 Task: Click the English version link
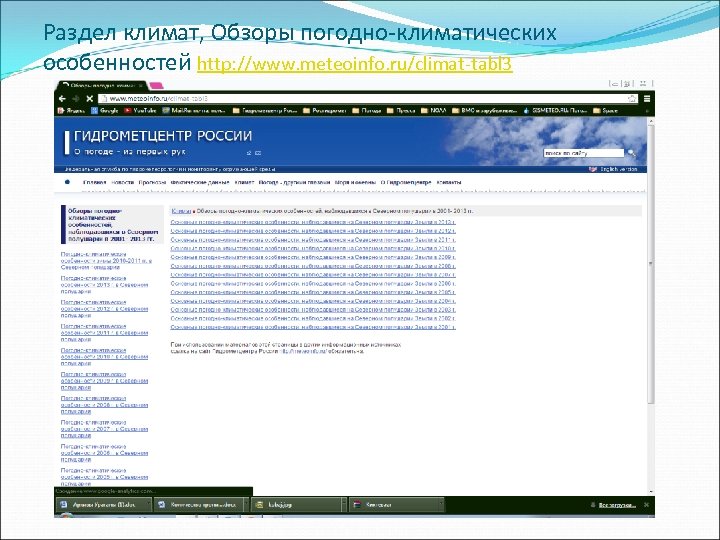click(619, 169)
